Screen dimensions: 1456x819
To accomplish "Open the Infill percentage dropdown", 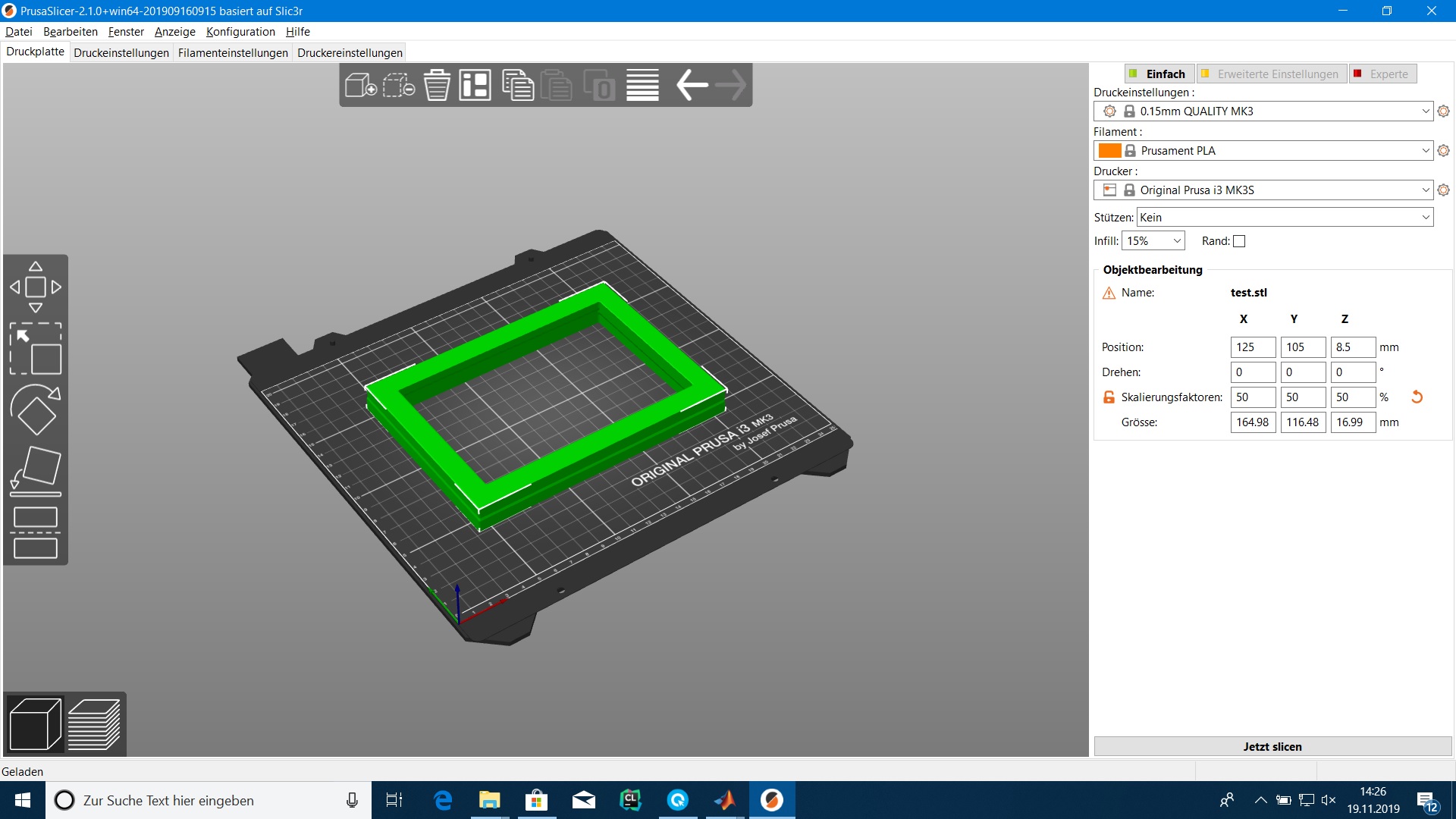I will tap(1153, 241).
